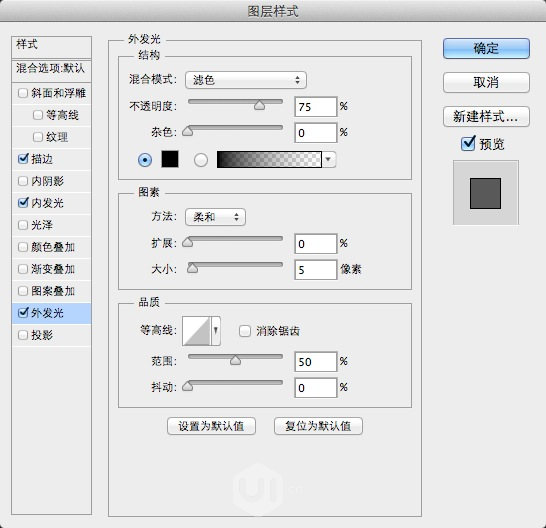Click the 取消 button
Viewport: 546px width, 528px height.
486,83
